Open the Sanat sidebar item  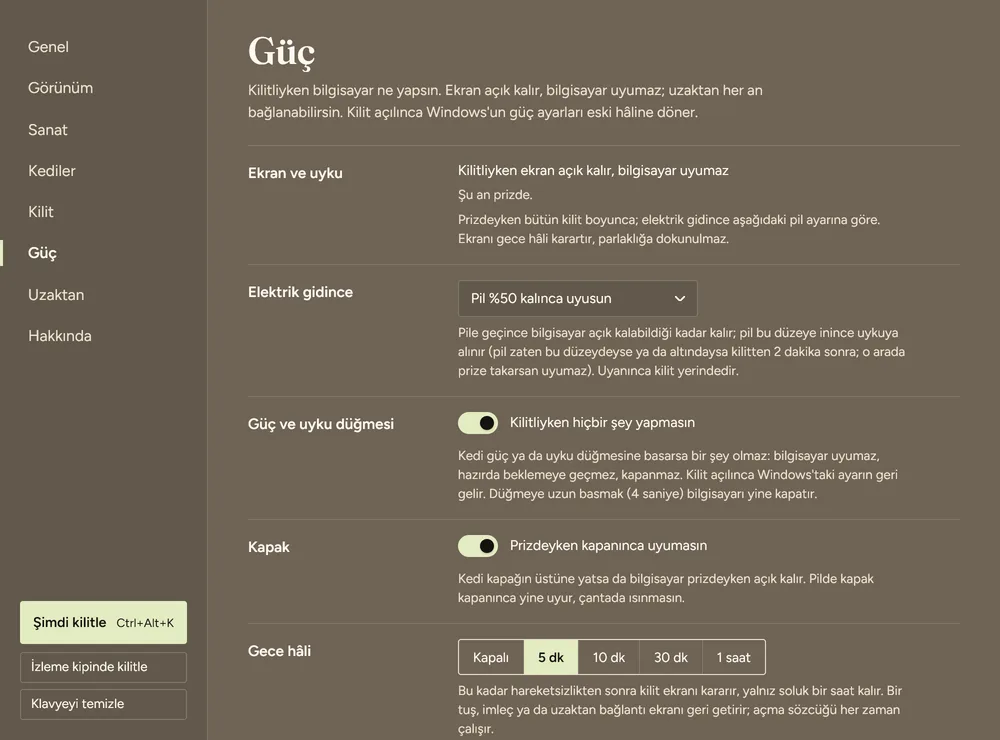[48, 130]
